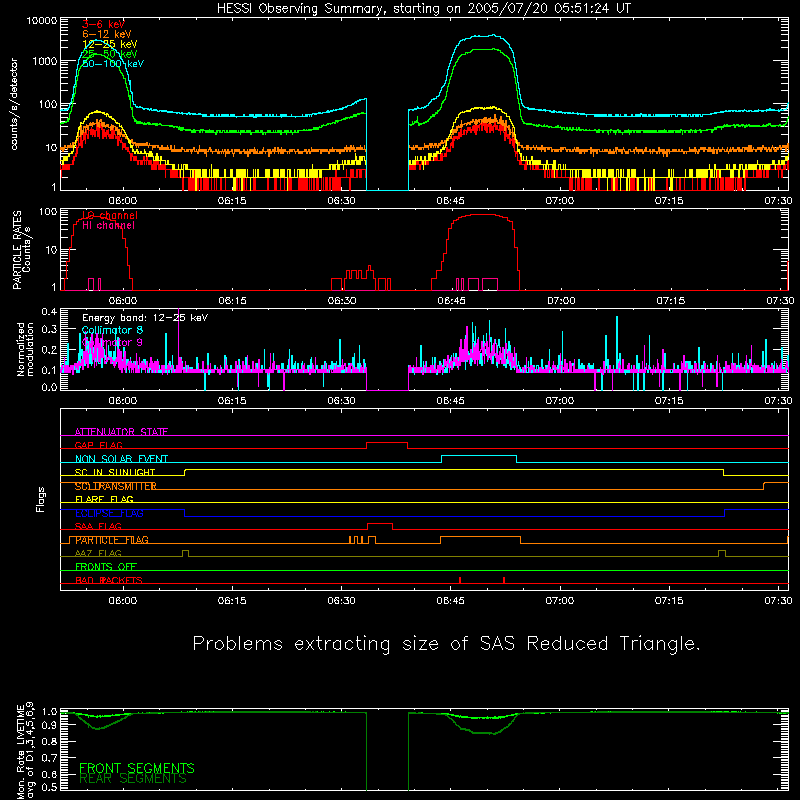Select the Collimator 8 legend label
This screenshot has height=800, width=800.
pos(112,330)
